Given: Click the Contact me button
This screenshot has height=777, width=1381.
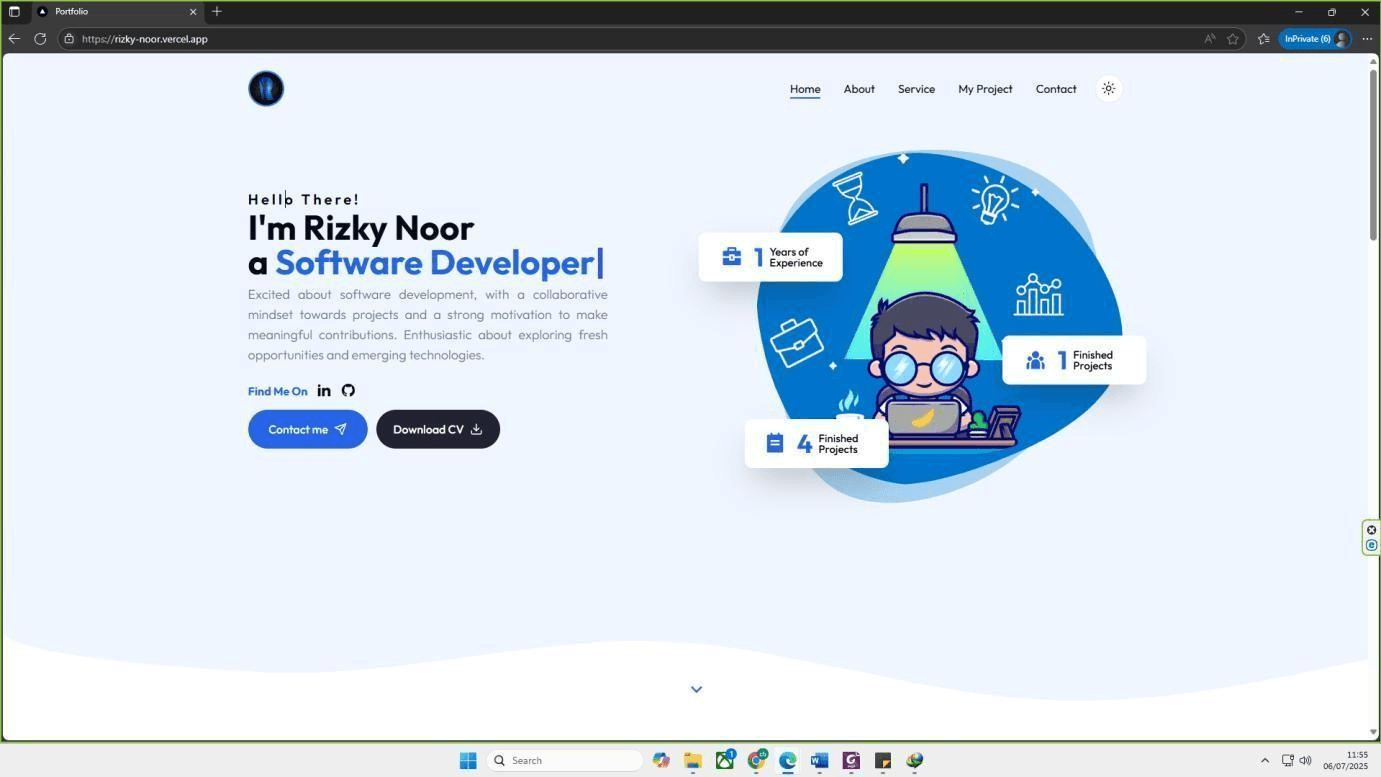Looking at the screenshot, I should click(x=308, y=429).
